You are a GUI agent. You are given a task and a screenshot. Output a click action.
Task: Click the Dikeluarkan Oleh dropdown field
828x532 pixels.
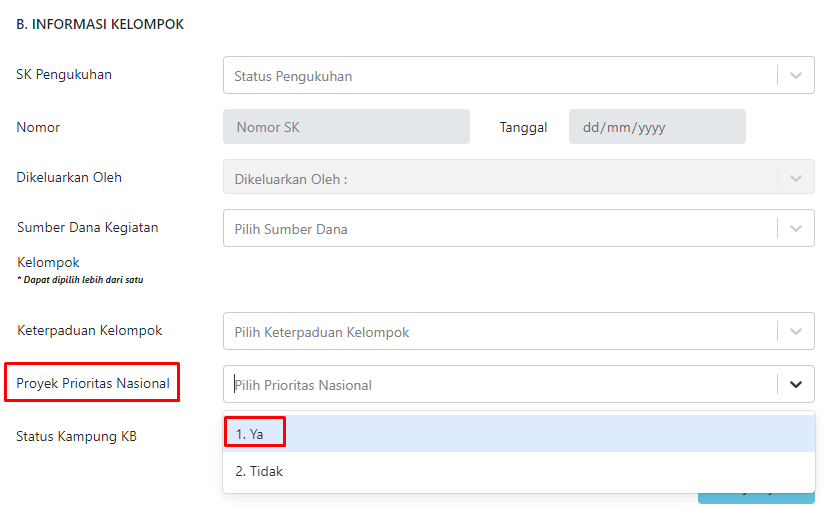coord(519,177)
